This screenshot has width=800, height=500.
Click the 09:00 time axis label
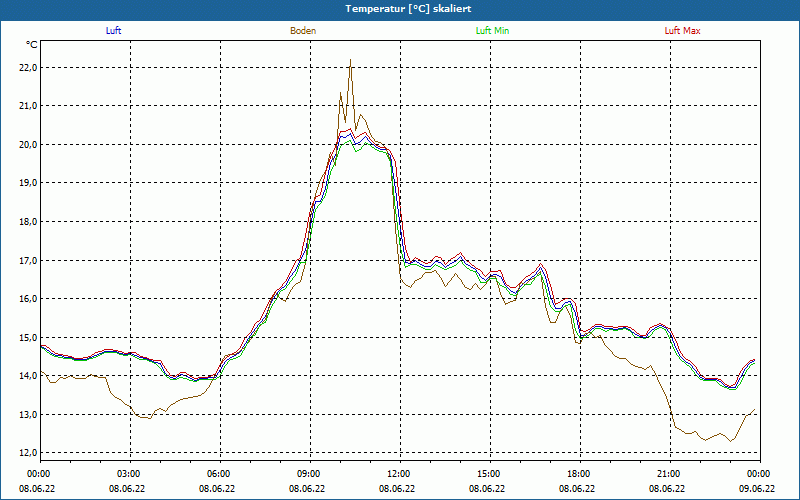(x=310, y=474)
